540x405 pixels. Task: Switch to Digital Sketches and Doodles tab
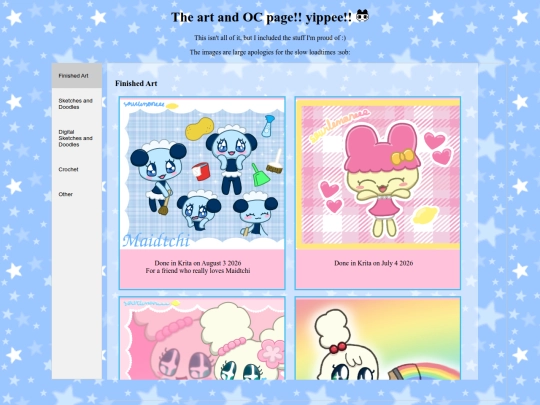pos(77,138)
